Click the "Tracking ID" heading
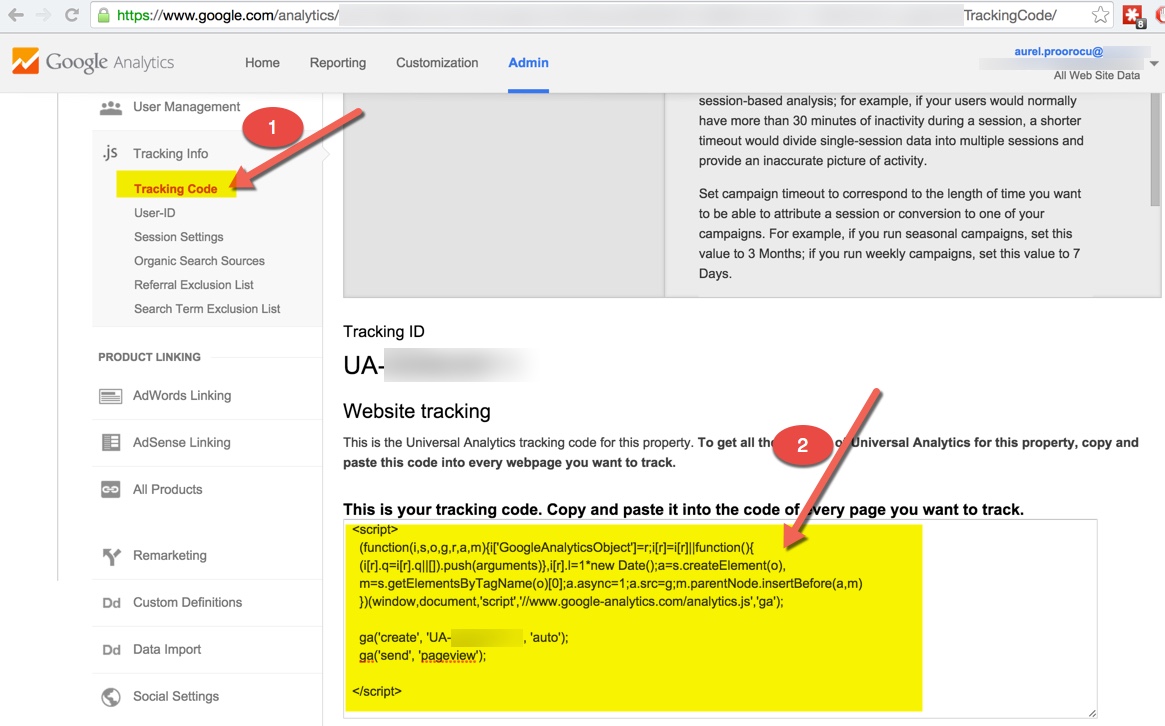This screenshot has width=1165, height=726. 383,331
